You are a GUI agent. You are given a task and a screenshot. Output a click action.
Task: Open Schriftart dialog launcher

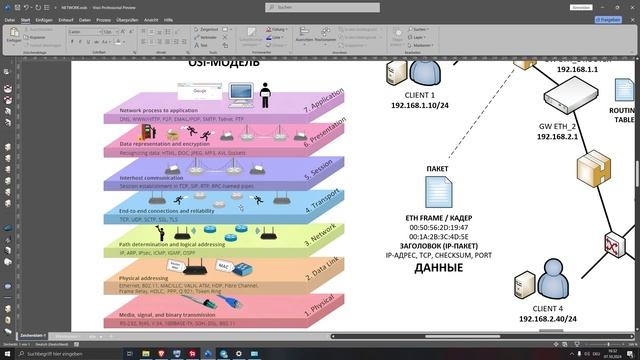(134, 52)
